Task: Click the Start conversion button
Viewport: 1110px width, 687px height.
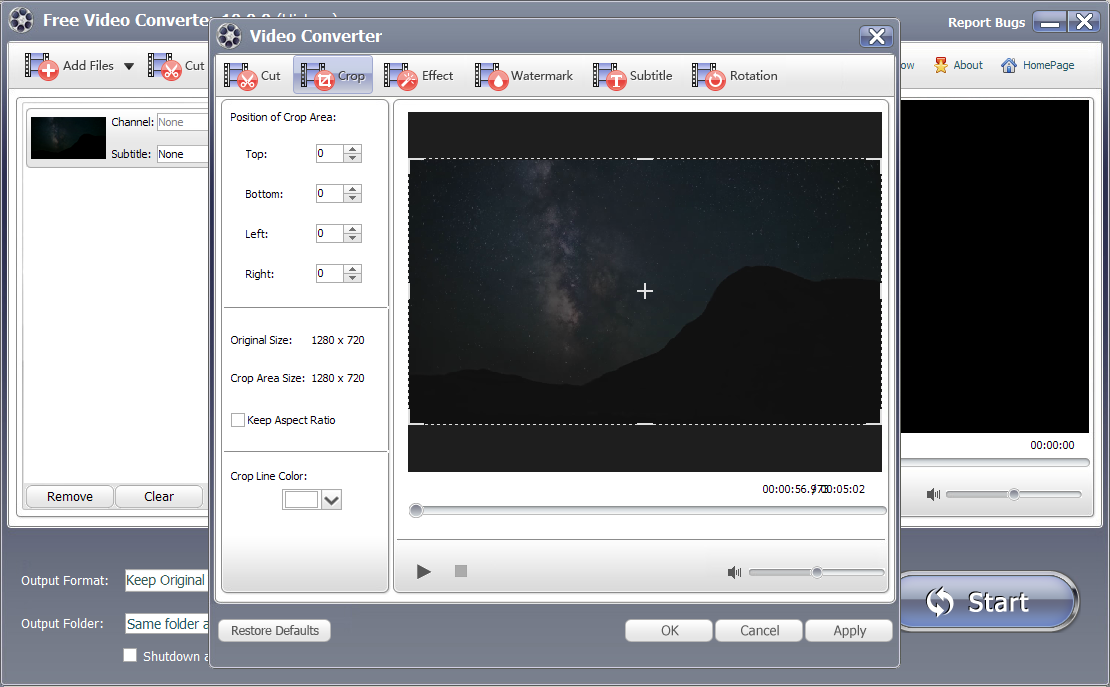Action: pyautogui.click(x=988, y=602)
